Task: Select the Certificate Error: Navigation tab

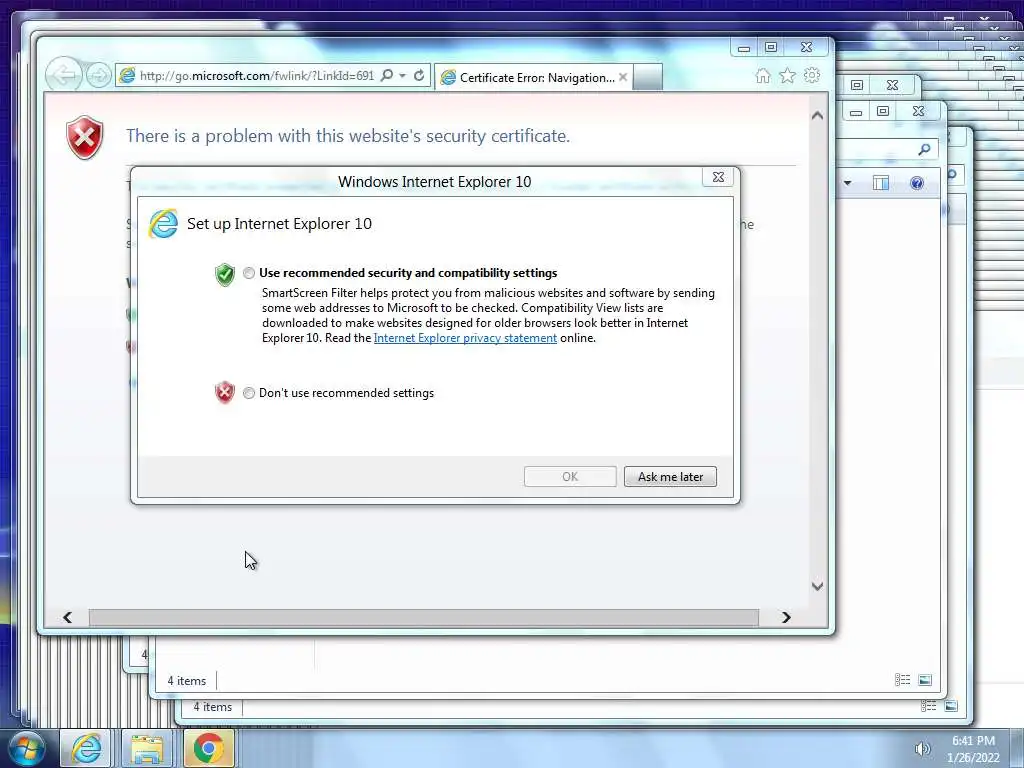Action: (x=532, y=78)
